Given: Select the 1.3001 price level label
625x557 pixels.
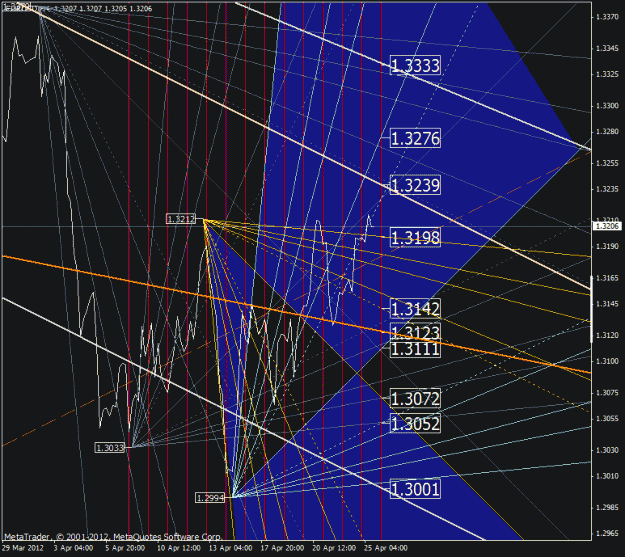Looking at the screenshot, I should [415, 489].
